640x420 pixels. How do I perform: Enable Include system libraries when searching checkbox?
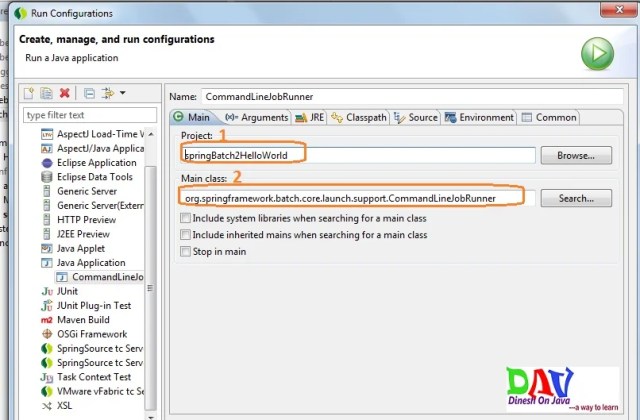[185, 218]
